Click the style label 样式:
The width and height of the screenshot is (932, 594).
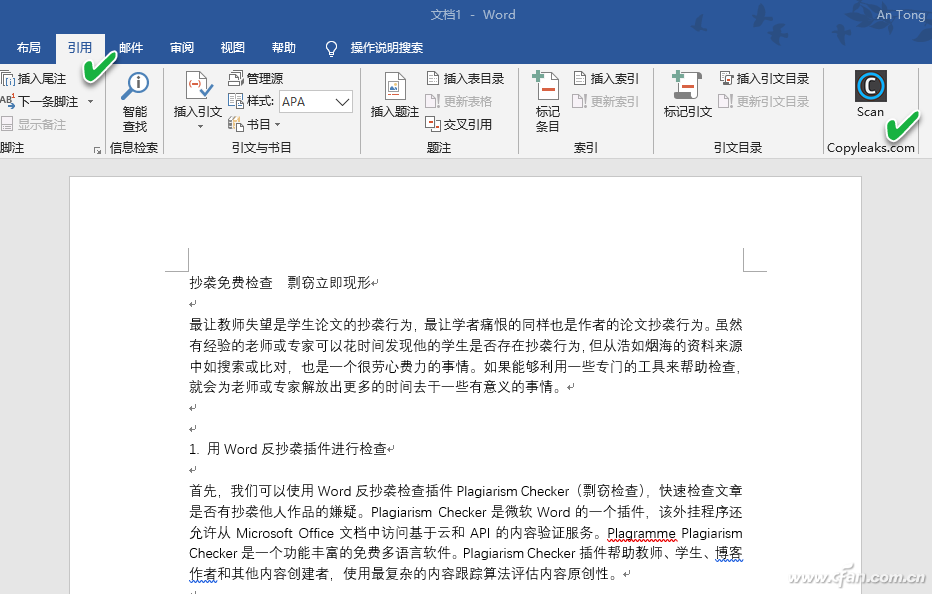(260, 101)
